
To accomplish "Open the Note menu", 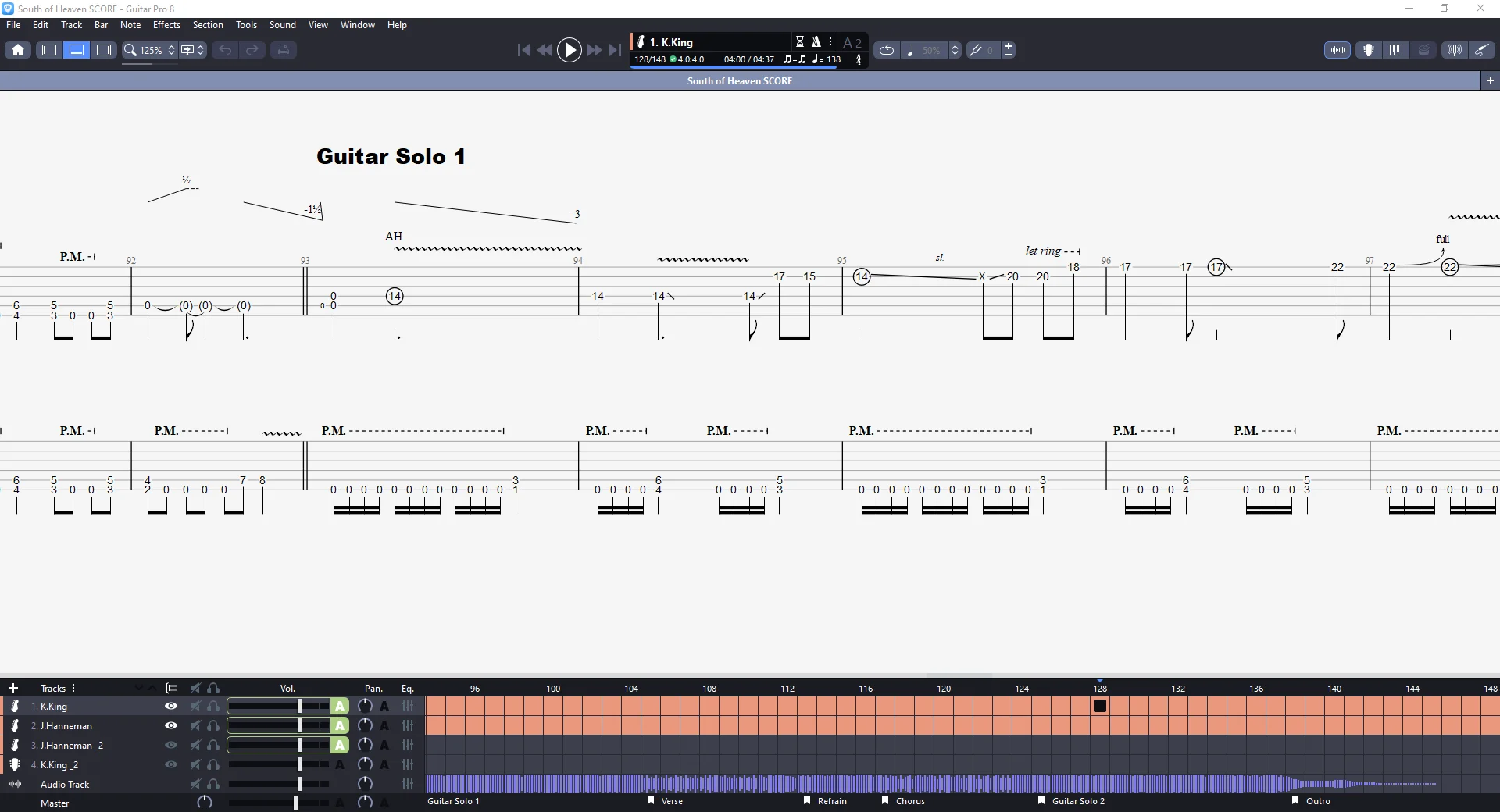I will (130, 25).
